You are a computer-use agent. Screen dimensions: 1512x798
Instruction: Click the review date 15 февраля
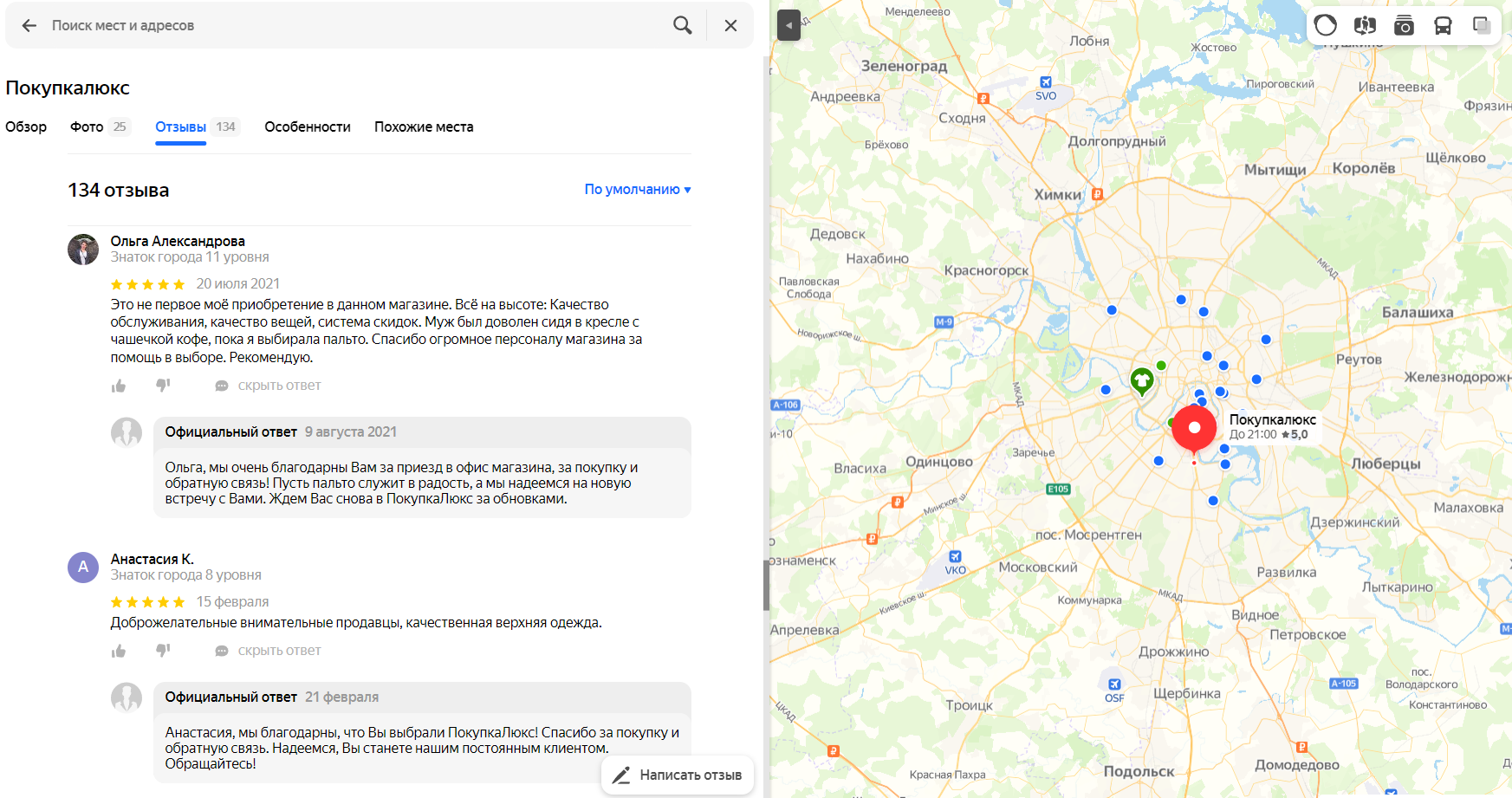(x=232, y=602)
